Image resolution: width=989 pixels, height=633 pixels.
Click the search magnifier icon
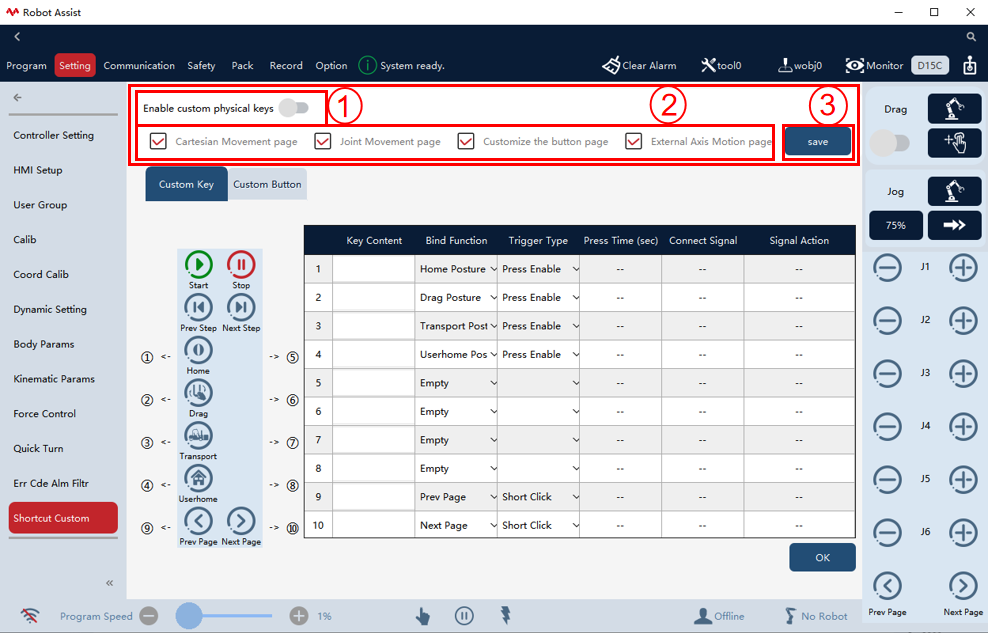971,37
